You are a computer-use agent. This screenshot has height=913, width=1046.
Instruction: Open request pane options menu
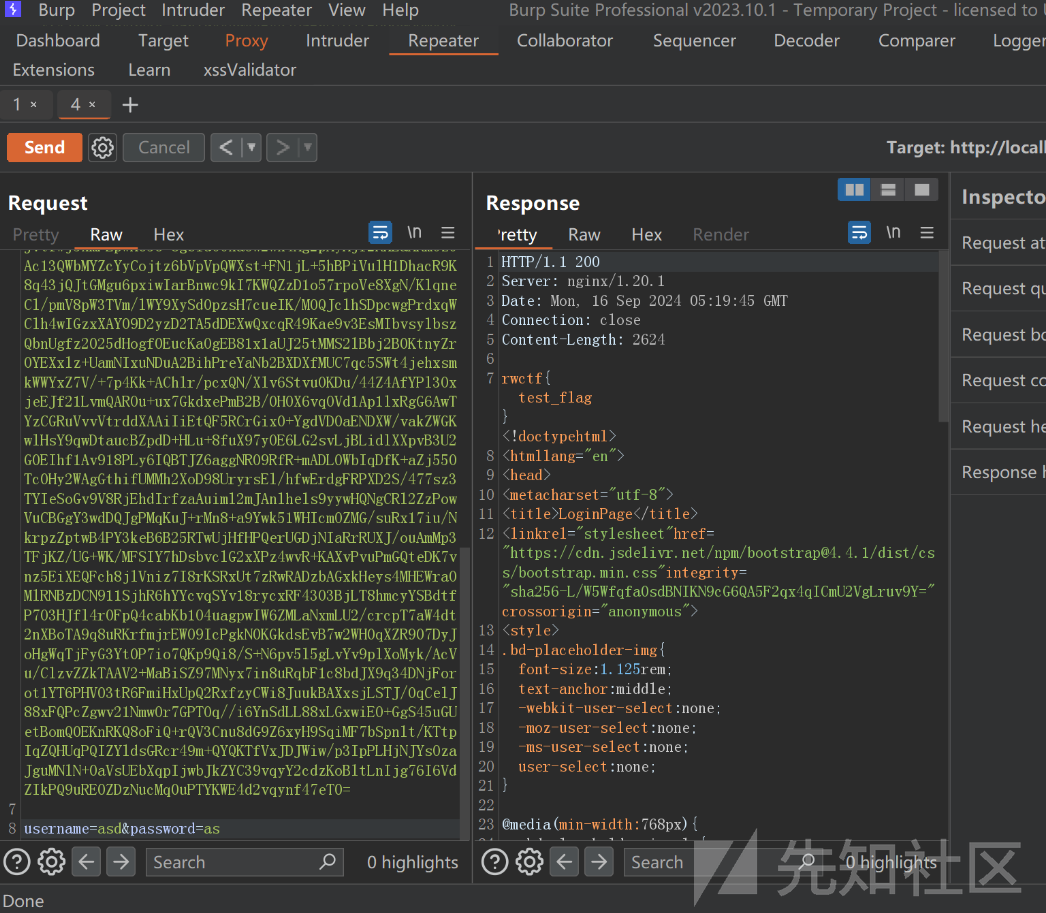(x=448, y=233)
